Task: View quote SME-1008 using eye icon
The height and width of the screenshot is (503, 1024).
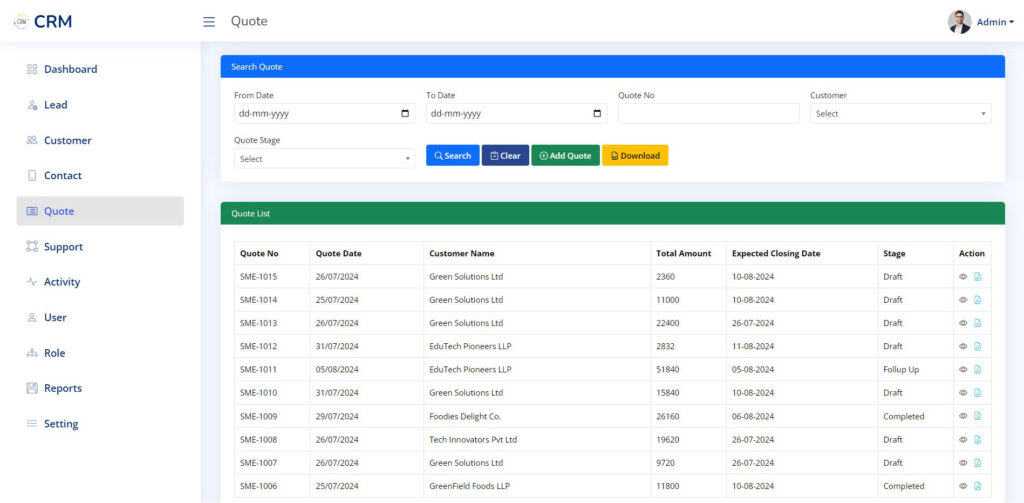Action: pos(963,440)
